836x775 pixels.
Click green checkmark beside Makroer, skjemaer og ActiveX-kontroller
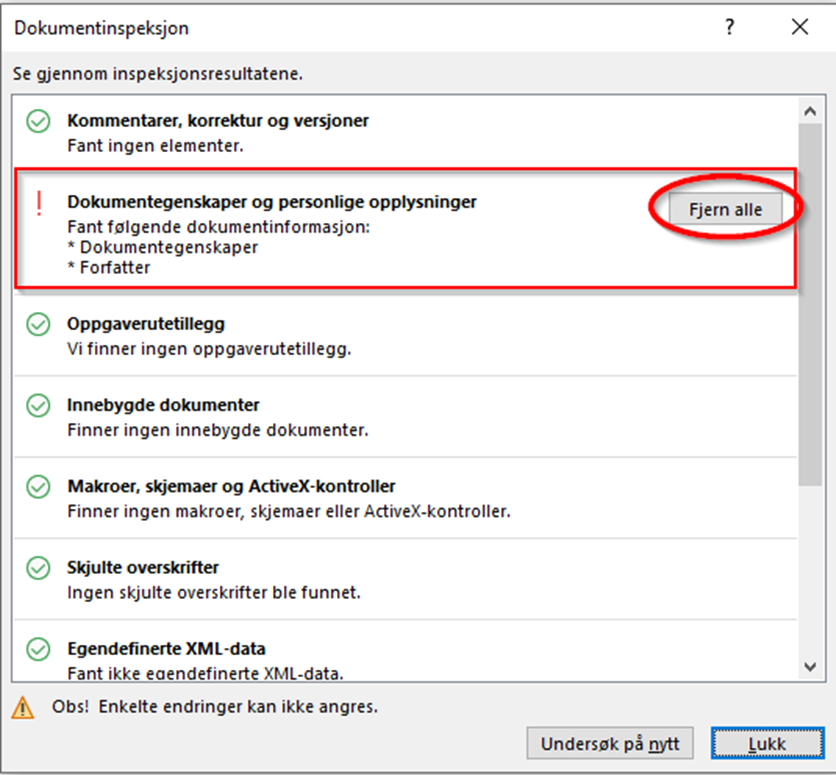coord(38,487)
